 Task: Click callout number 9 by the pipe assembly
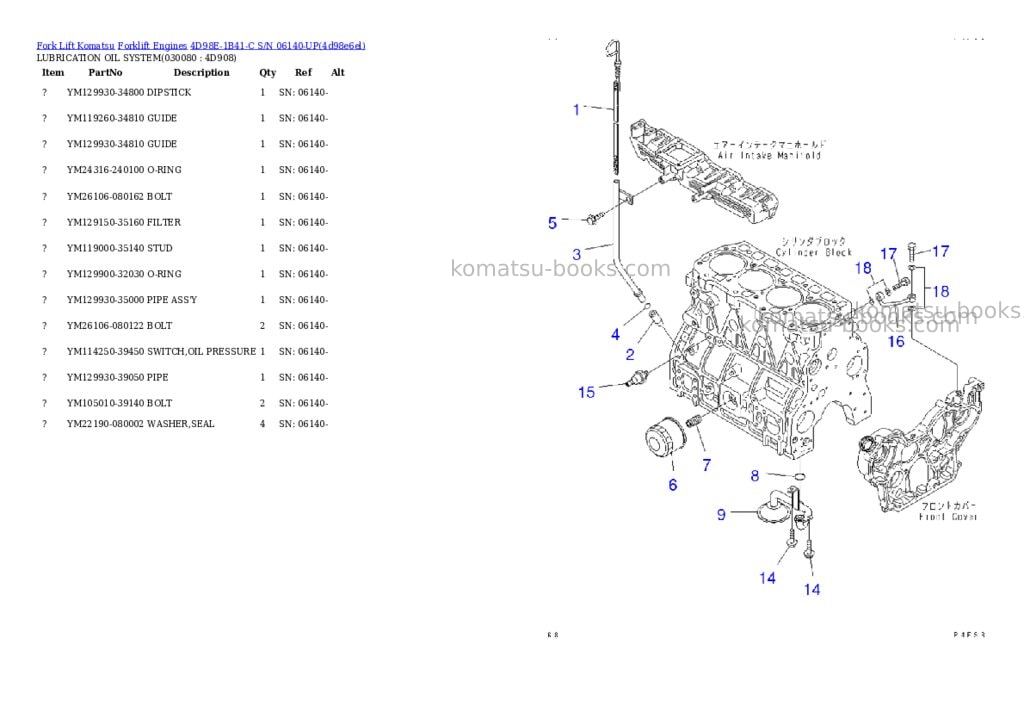point(721,515)
